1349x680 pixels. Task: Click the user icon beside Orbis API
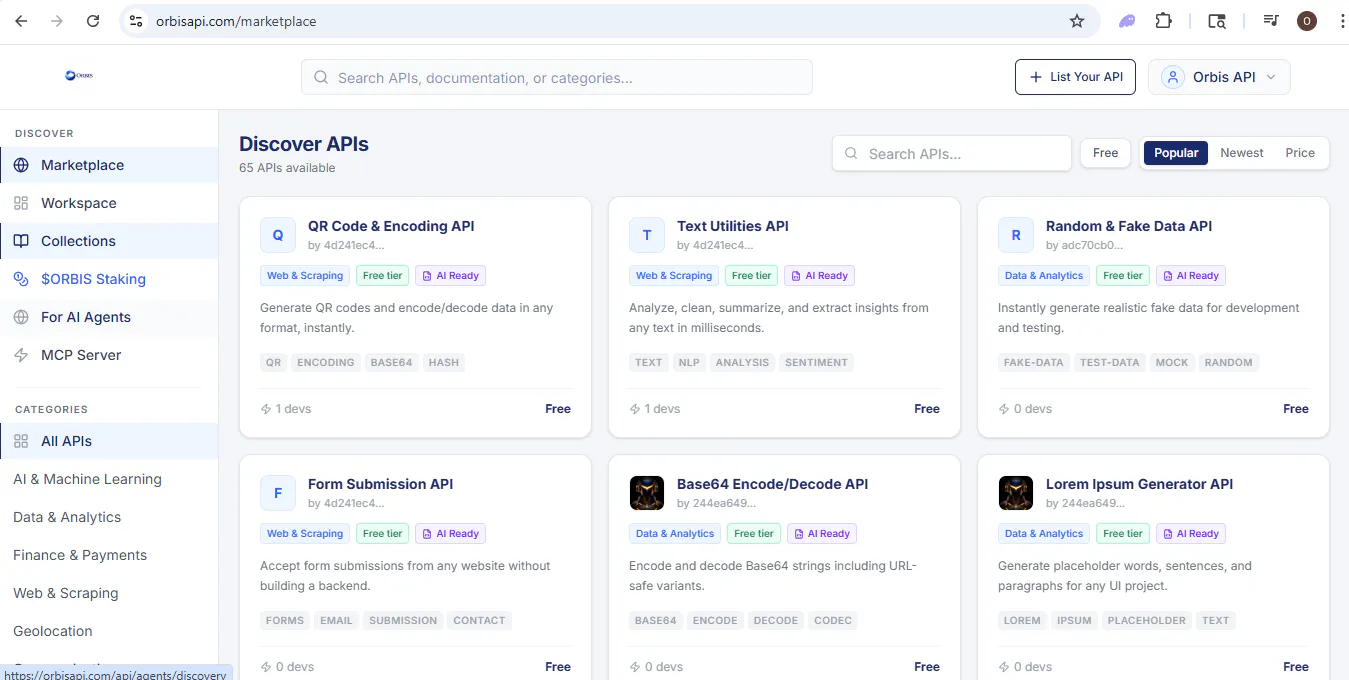[1173, 77]
